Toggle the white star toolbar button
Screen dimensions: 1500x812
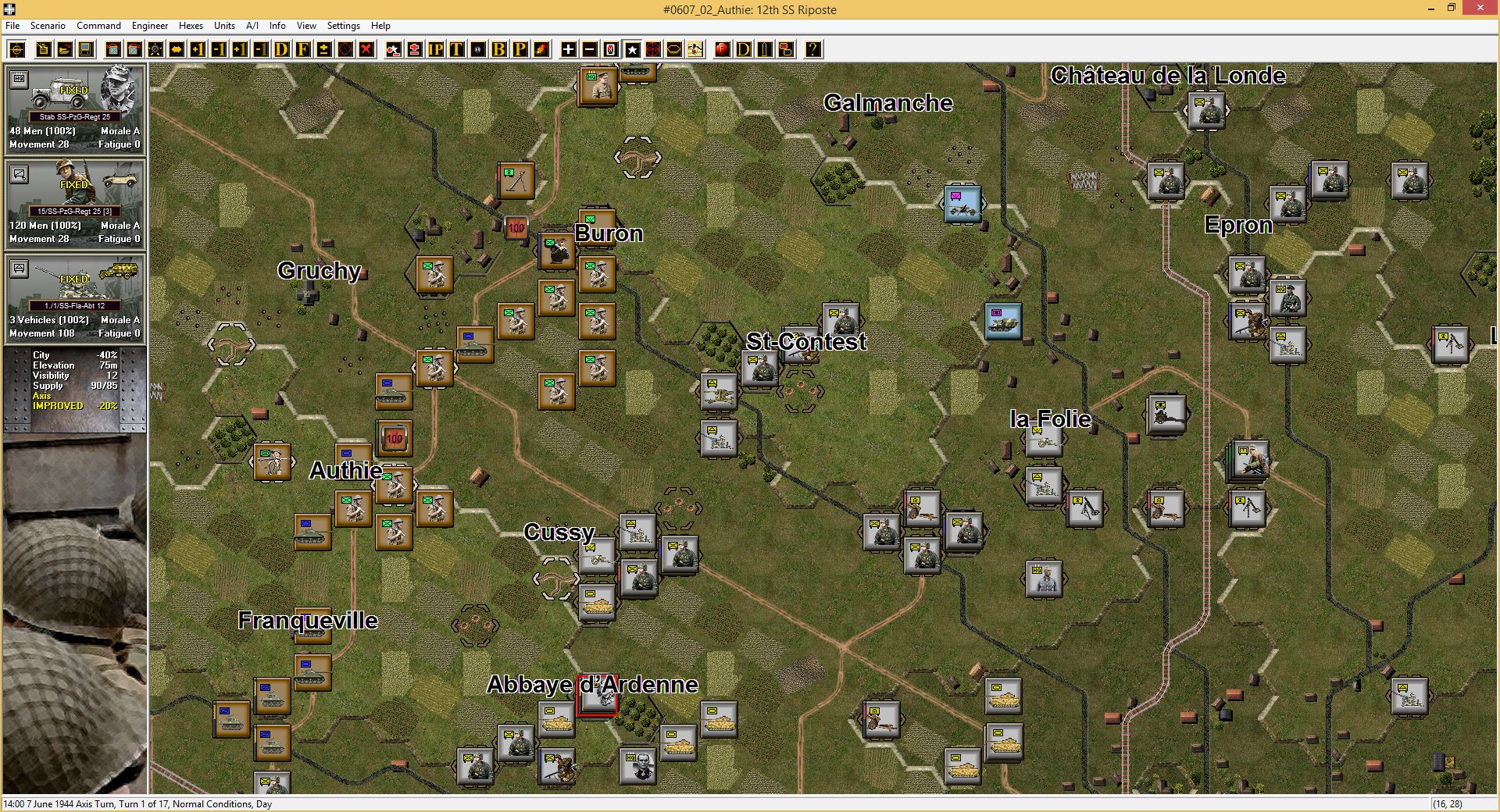pyautogui.click(x=632, y=50)
